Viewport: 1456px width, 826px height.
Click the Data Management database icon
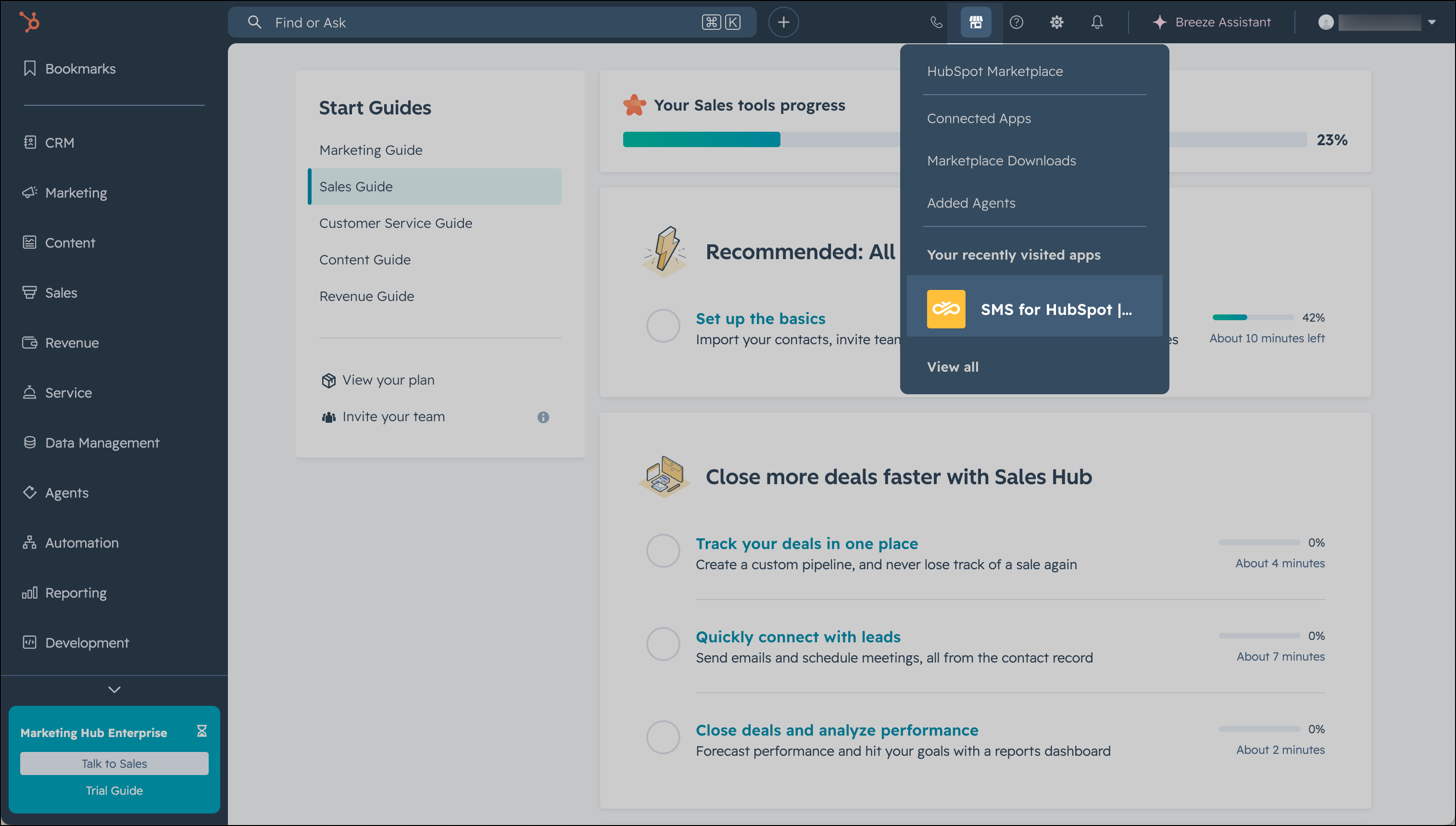coord(29,442)
